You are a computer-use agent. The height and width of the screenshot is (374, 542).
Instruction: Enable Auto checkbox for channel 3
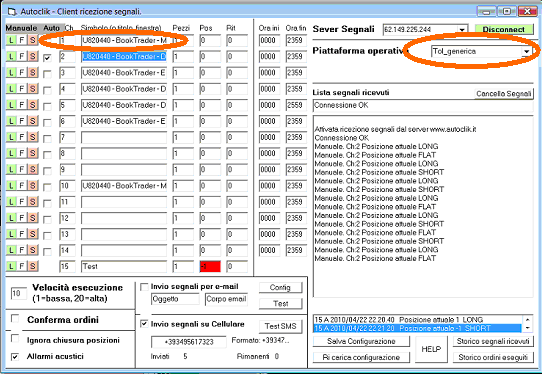(x=47, y=74)
